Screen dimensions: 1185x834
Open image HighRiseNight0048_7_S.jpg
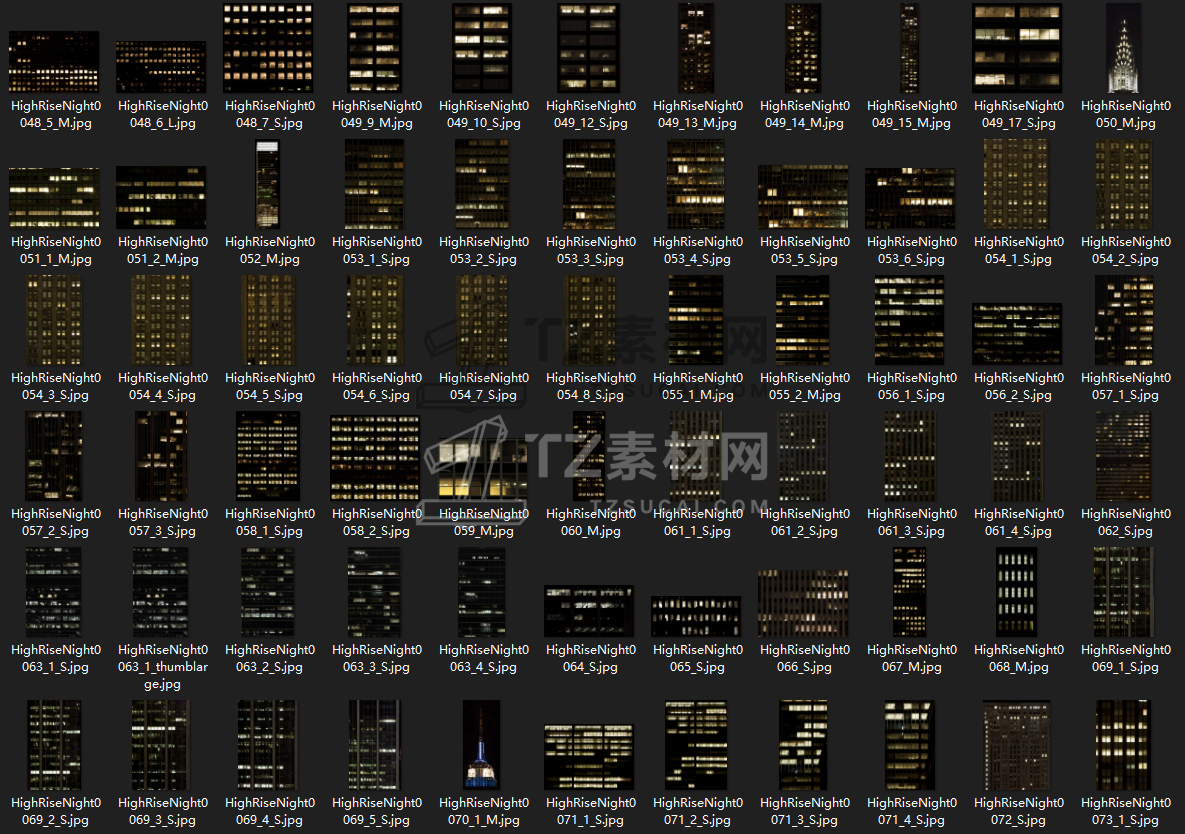pos(268,48)
